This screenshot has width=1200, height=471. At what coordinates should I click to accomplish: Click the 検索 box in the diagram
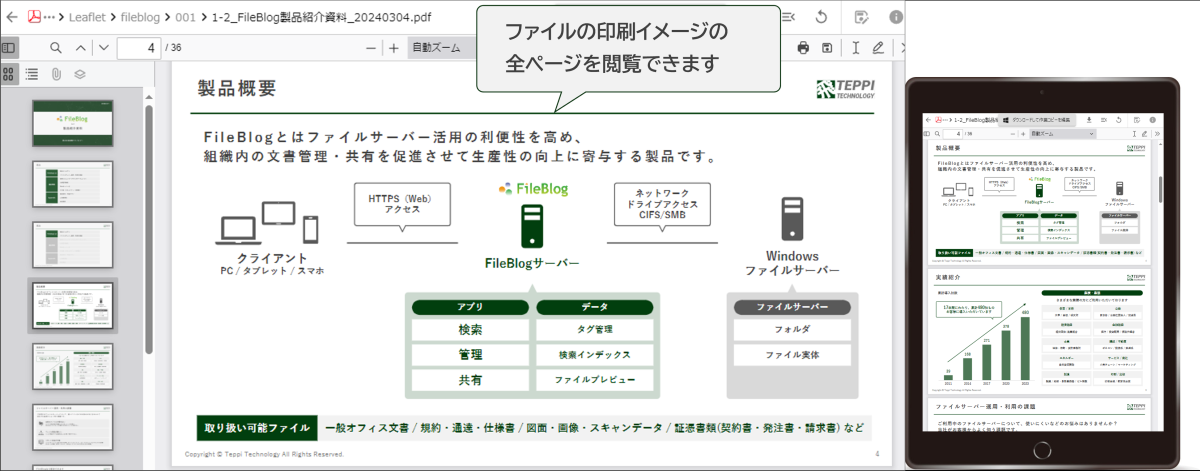(x=470, y=329)
